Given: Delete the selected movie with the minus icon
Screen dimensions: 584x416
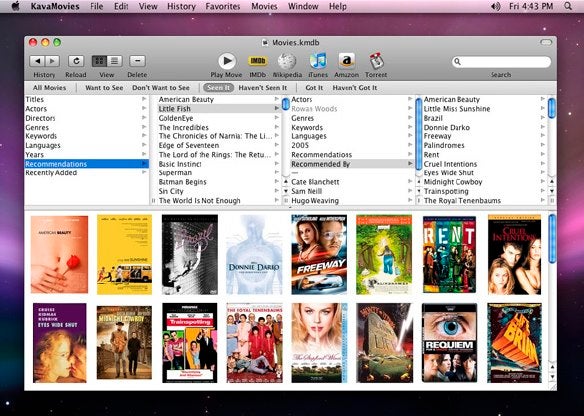Looking at the screenshot, I should 137,61.
